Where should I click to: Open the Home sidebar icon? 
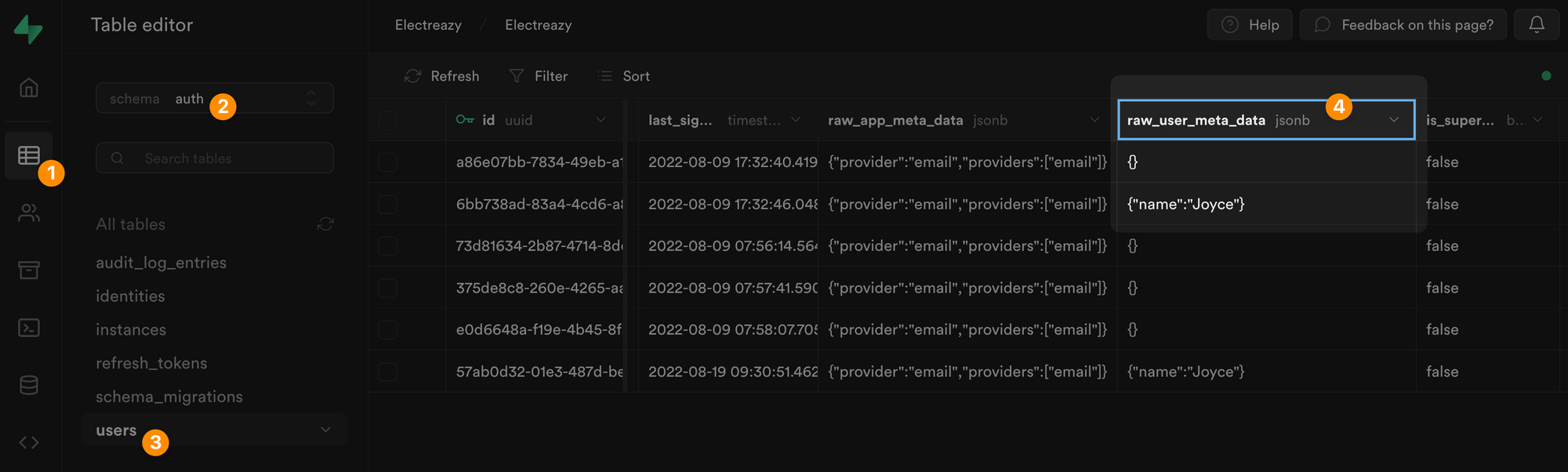[x=28, y=88]
